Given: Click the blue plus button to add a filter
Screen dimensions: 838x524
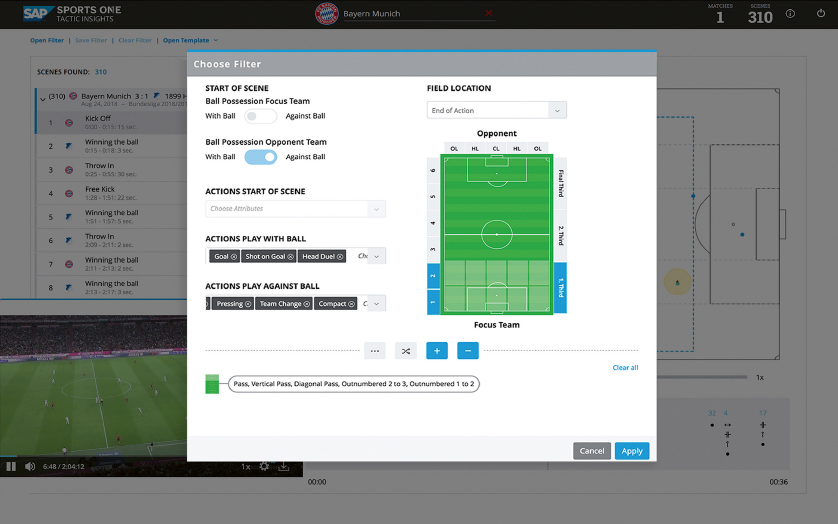Looking at the screenshot, I should click(436, 350).
